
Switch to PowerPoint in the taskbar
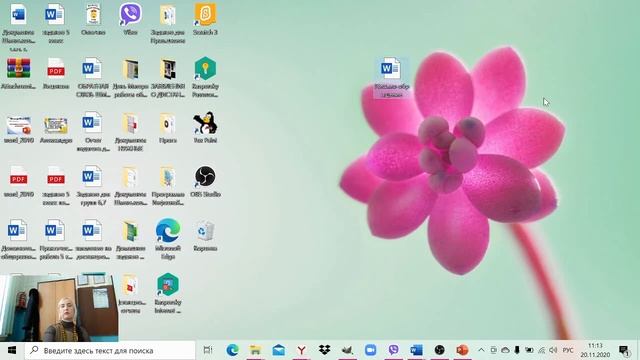pos(462,350)
